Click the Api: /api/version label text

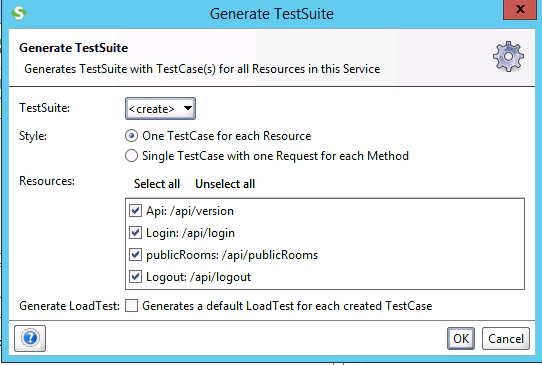coord(190,211)
